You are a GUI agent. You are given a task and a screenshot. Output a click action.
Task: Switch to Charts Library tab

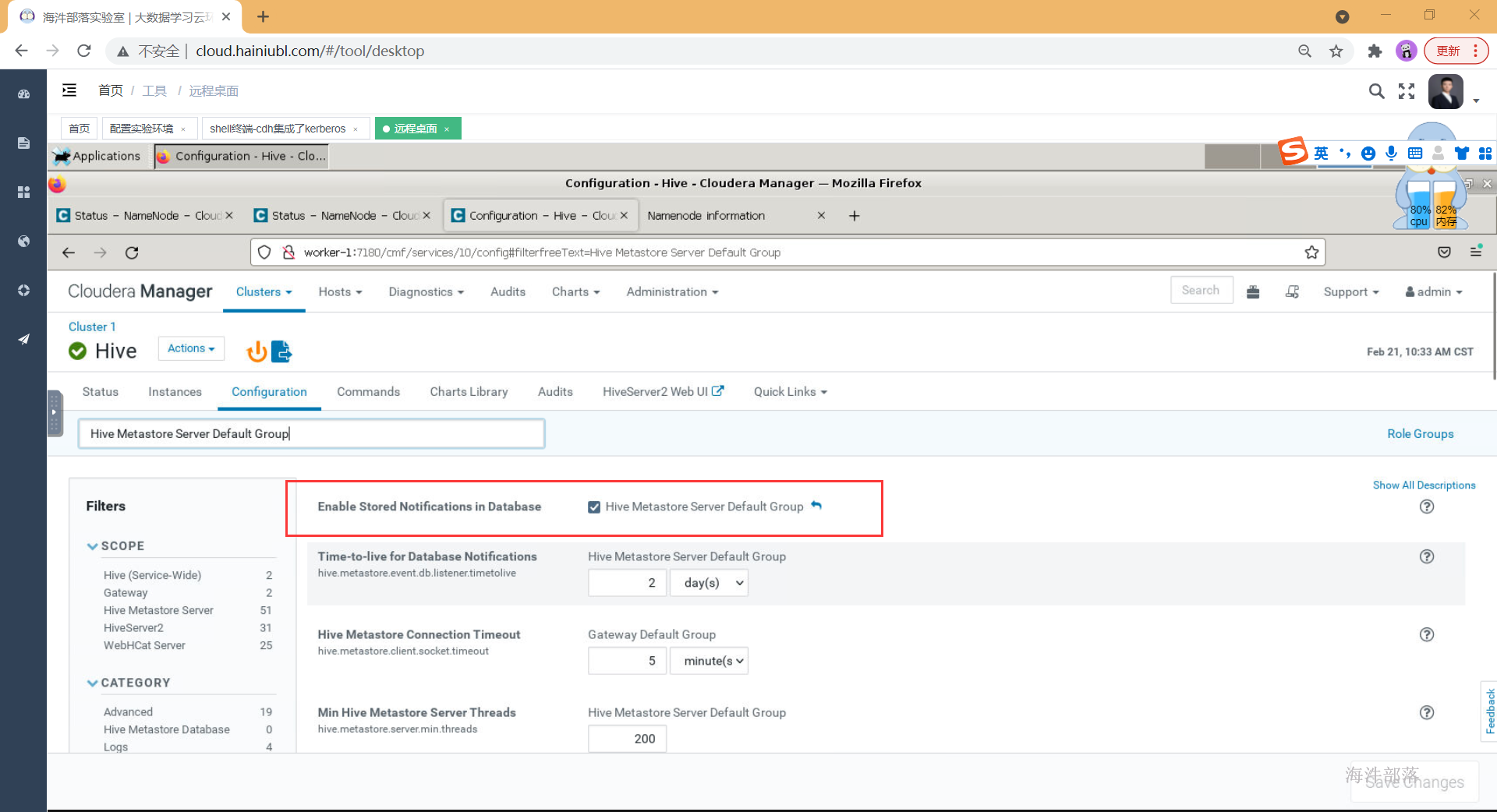tap(469, 391)
